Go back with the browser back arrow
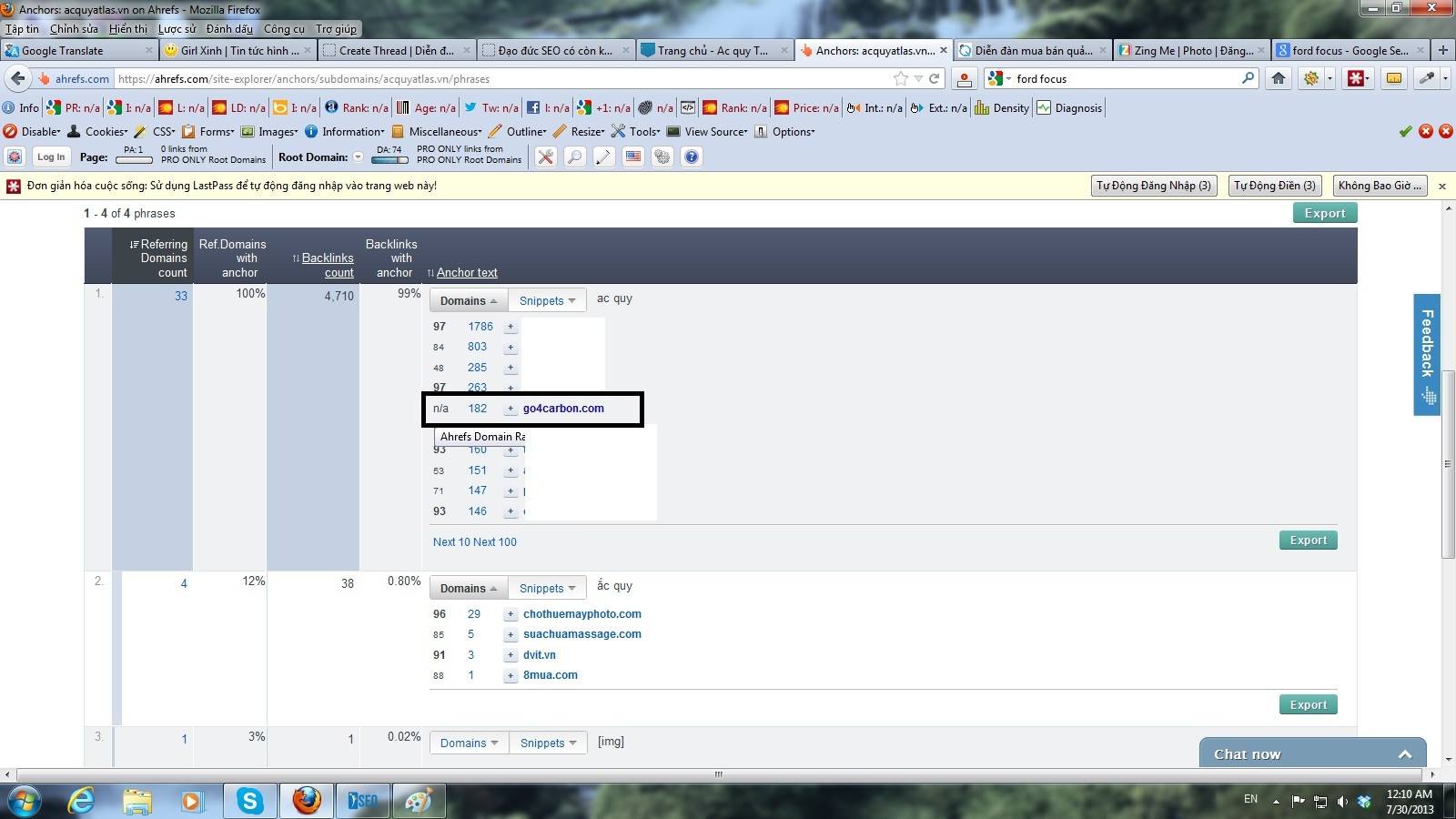The height and width of the screenshot is (819, 1456). click(x=17, y=78)
